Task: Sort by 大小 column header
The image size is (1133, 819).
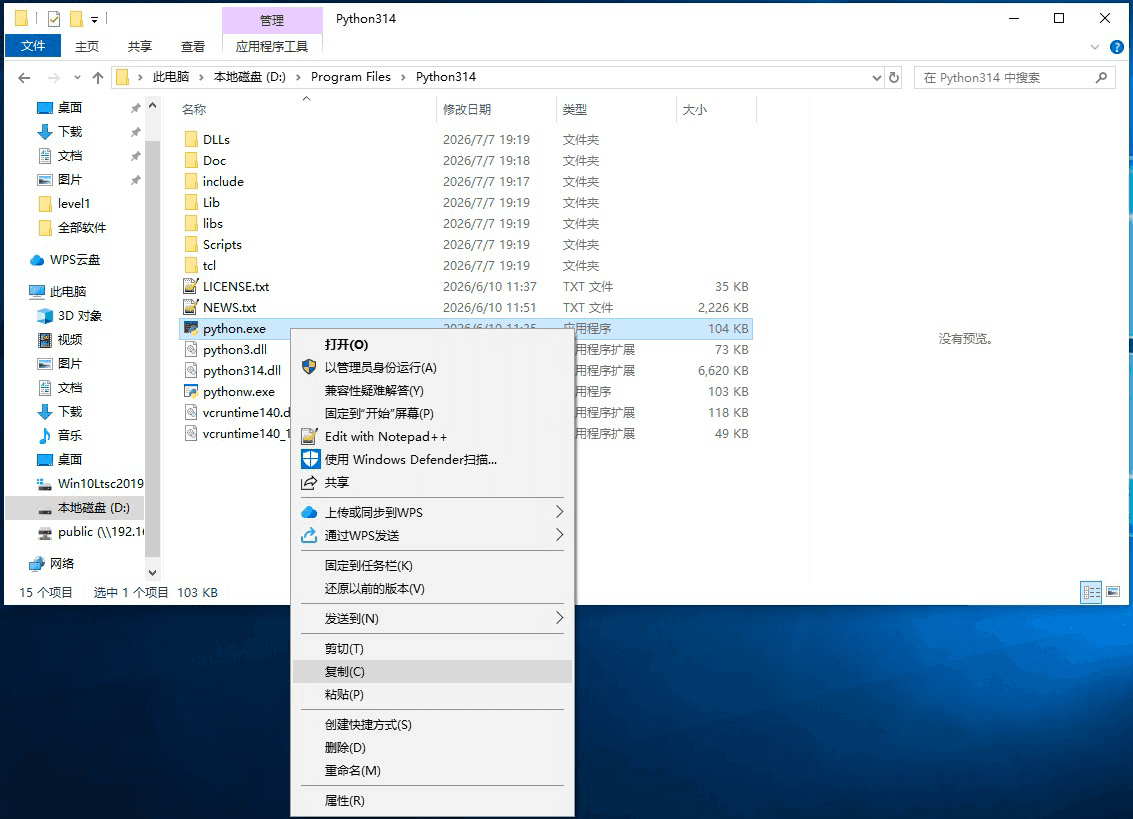Action: [716, 110]
